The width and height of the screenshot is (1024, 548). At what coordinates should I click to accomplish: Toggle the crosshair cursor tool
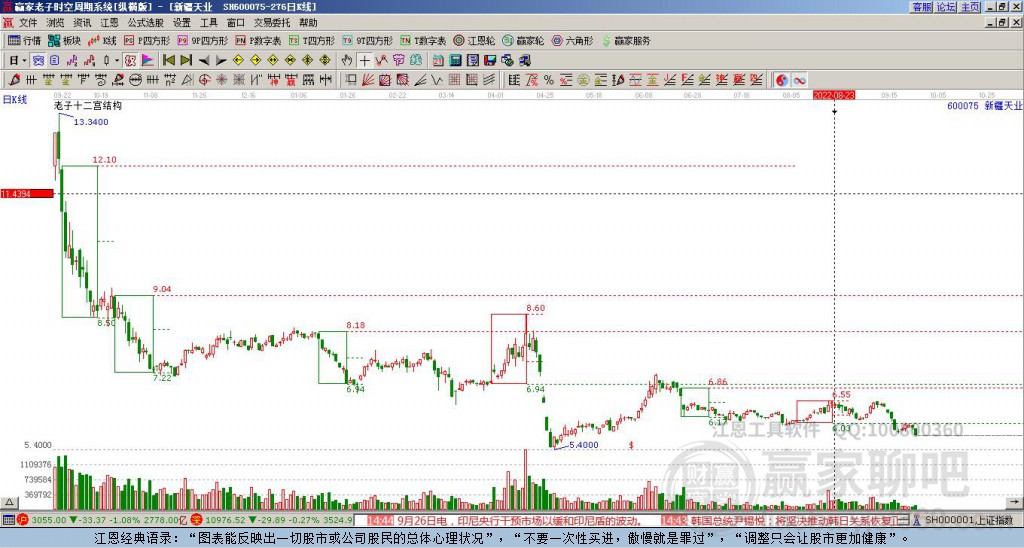[364, 60]
